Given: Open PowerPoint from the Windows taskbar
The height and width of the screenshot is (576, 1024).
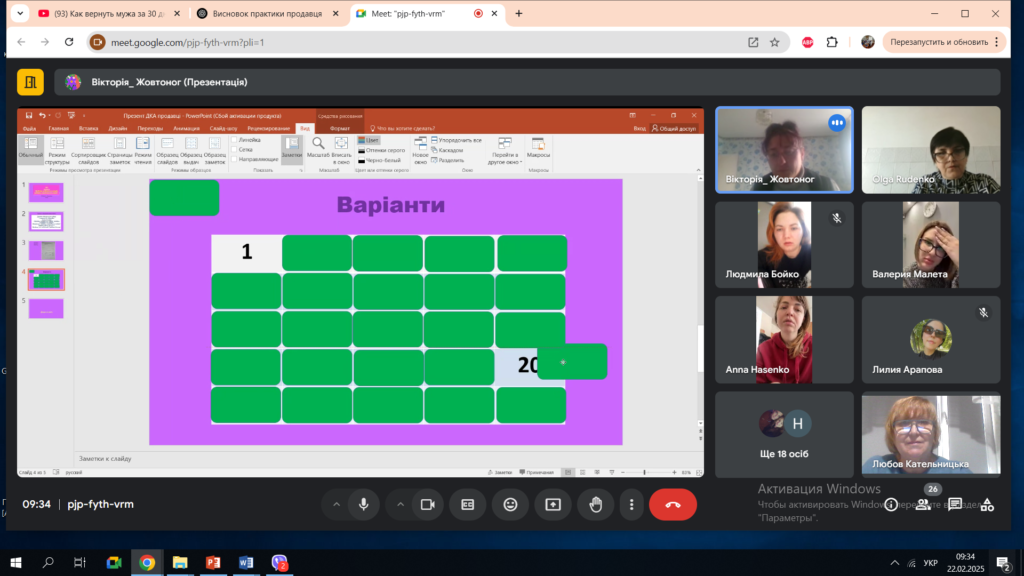Looking at the screenshot, I should click(212, 563).
